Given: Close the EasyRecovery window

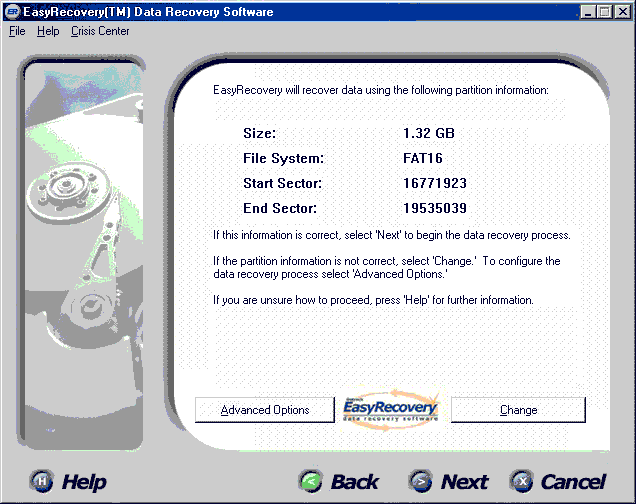Looking at the screenshot, I should tap(623, 12).
